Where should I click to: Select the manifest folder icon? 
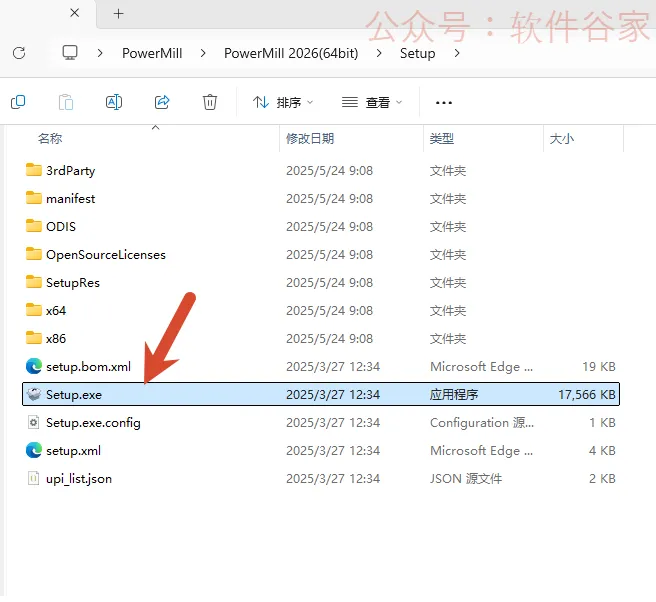(33, 198)
